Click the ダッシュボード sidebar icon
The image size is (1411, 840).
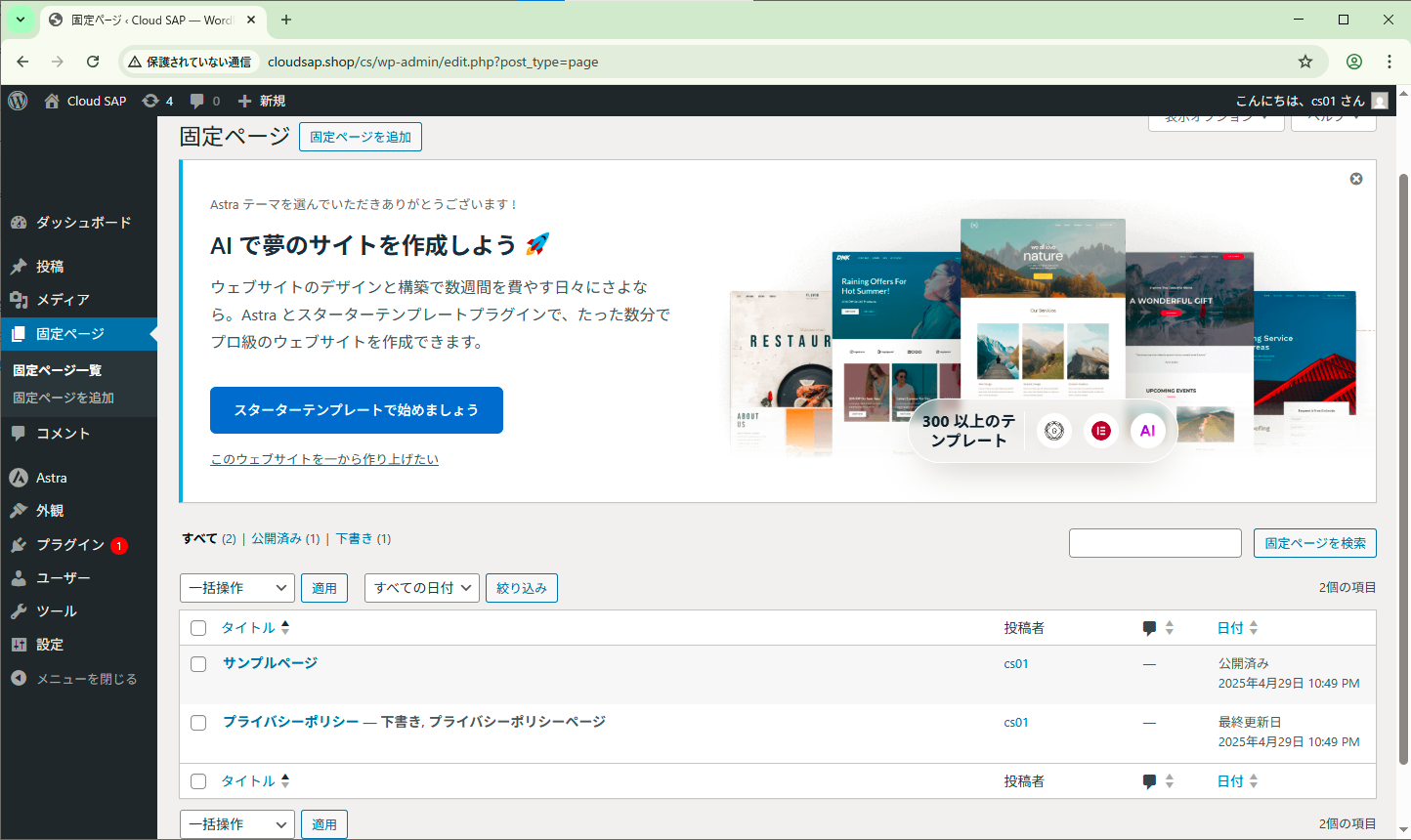(19, 223)
